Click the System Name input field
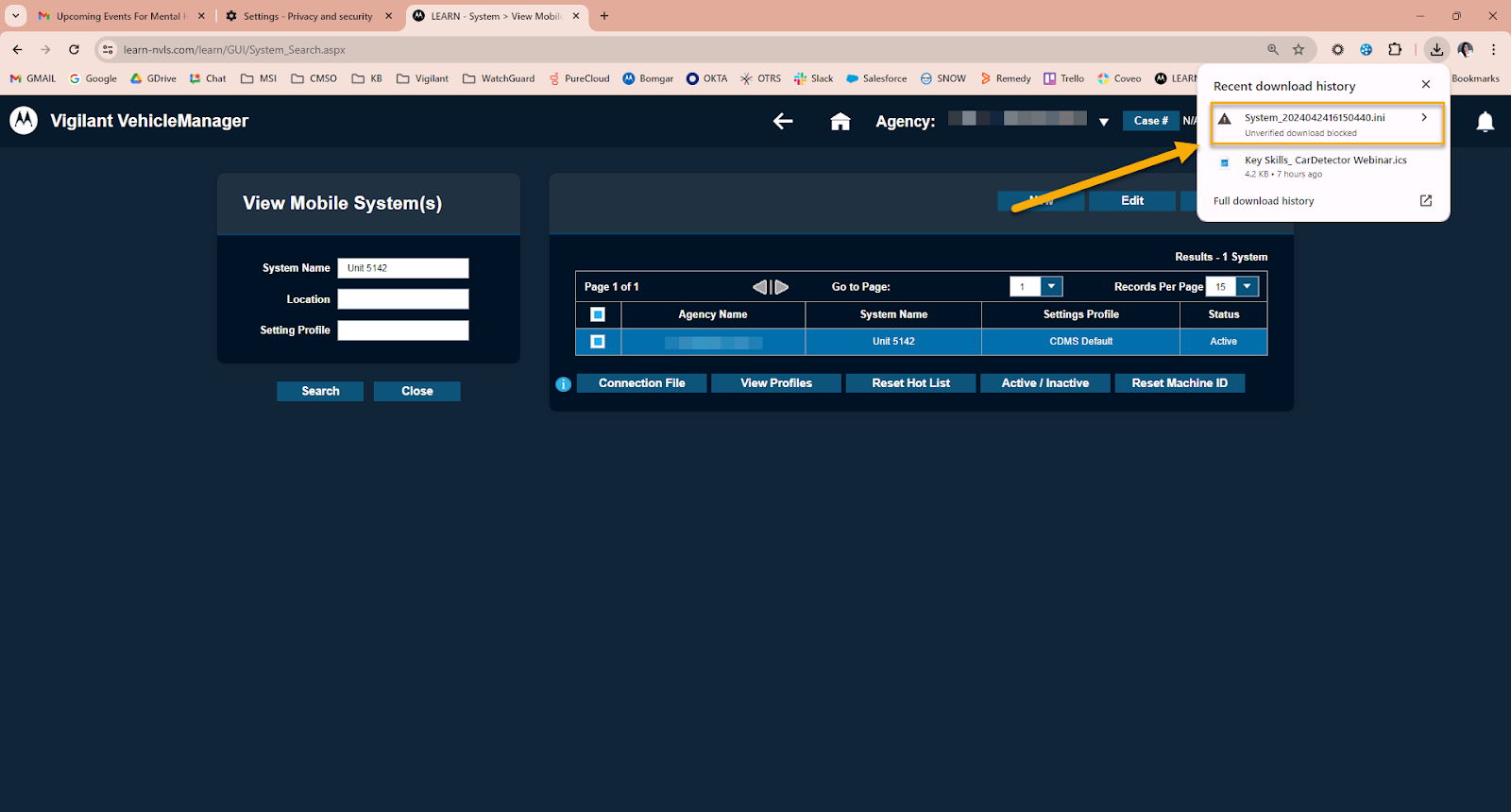Screen dimensions: 1511x812 point(403,268)
